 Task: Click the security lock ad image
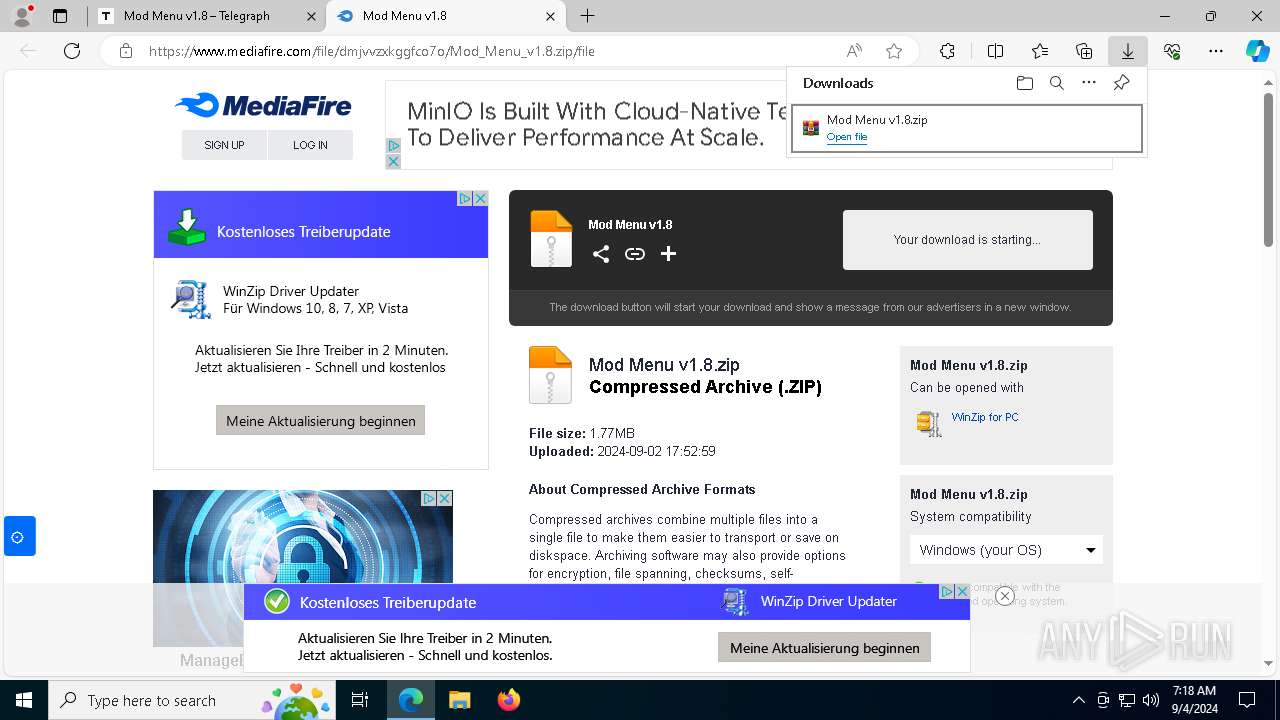point(303,568)
